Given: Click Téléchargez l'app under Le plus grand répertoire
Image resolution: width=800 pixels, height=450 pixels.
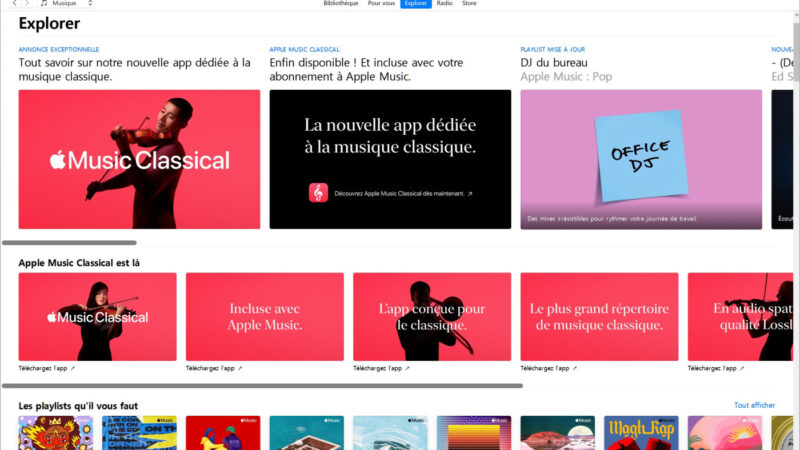Looking at the screenshot, I should click(548, 368).
